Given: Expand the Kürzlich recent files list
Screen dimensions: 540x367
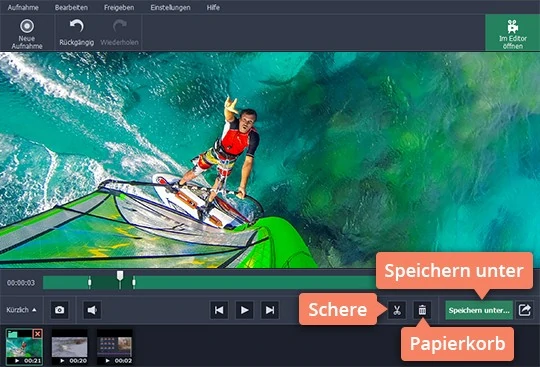Looking at the screenshot, I should [21, 310].
